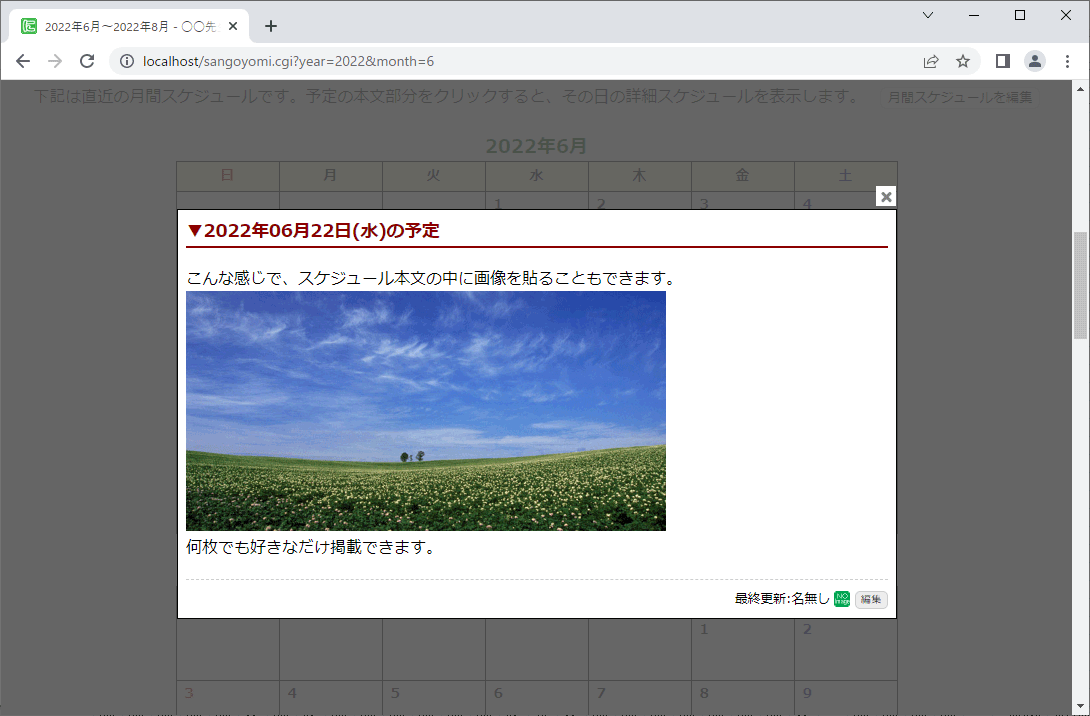Viewport: 1090px width, 716px height.
Task: Open a new browser tab
Action: tap(271, 26)
